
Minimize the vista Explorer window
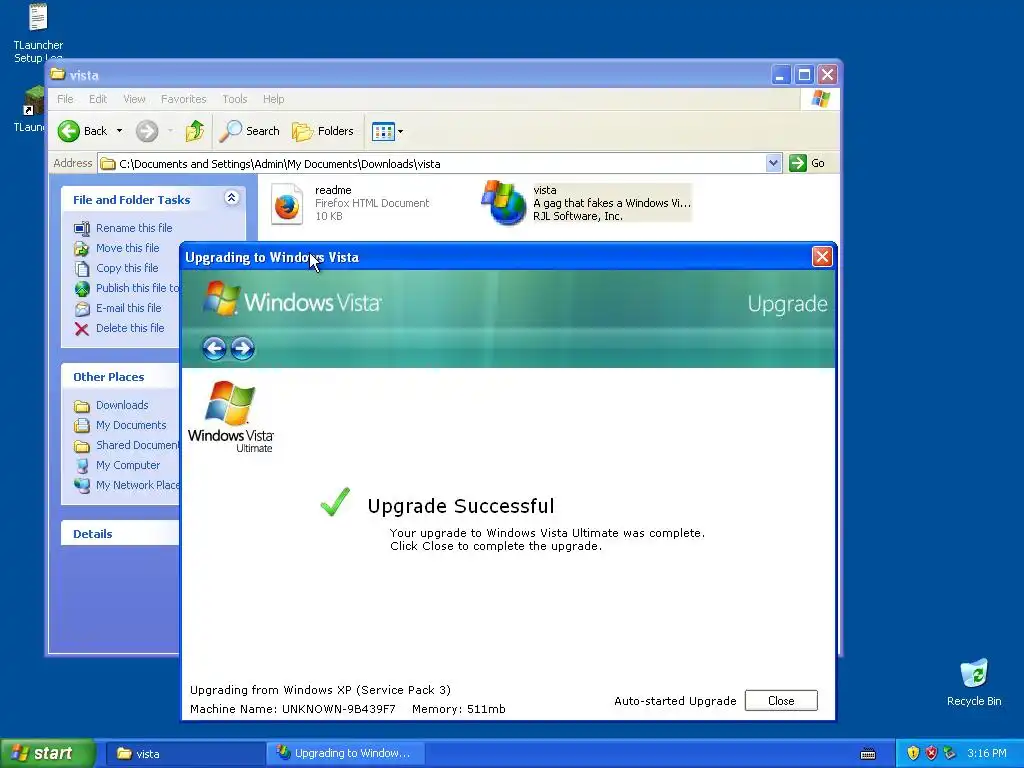[780, 75]
